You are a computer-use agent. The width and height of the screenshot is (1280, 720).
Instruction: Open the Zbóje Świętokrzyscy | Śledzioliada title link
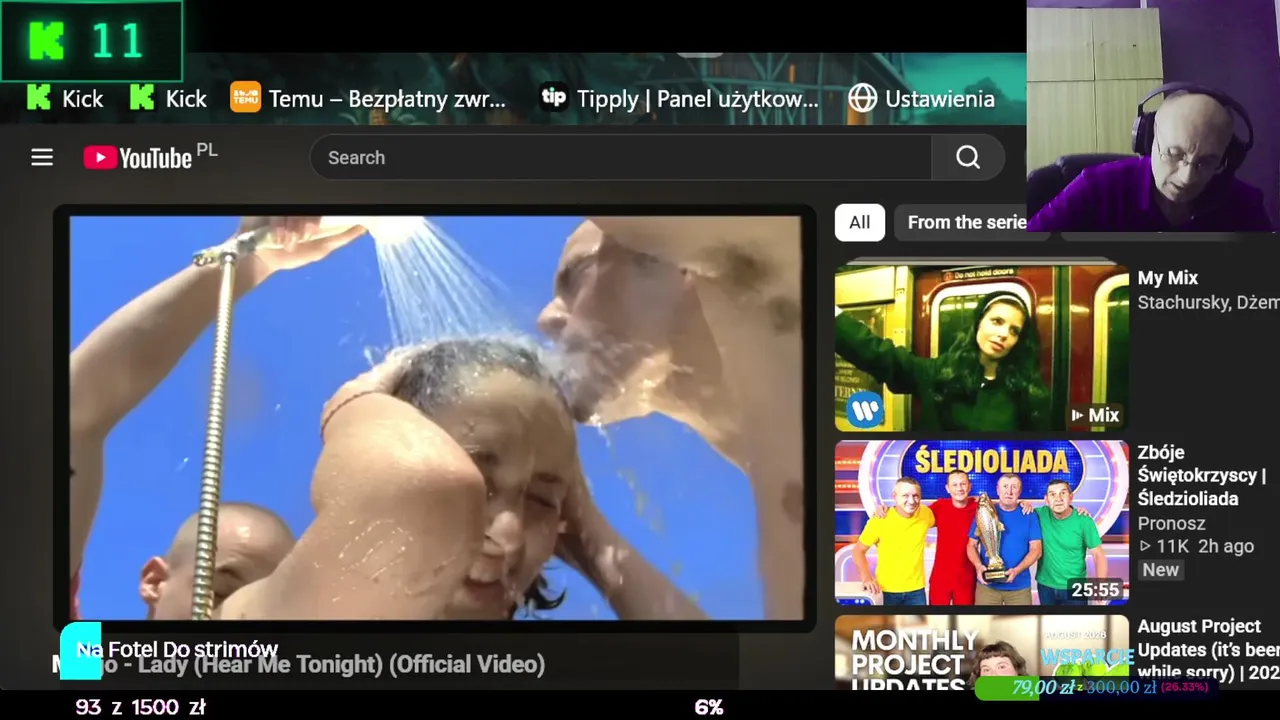pos(1202,475)
